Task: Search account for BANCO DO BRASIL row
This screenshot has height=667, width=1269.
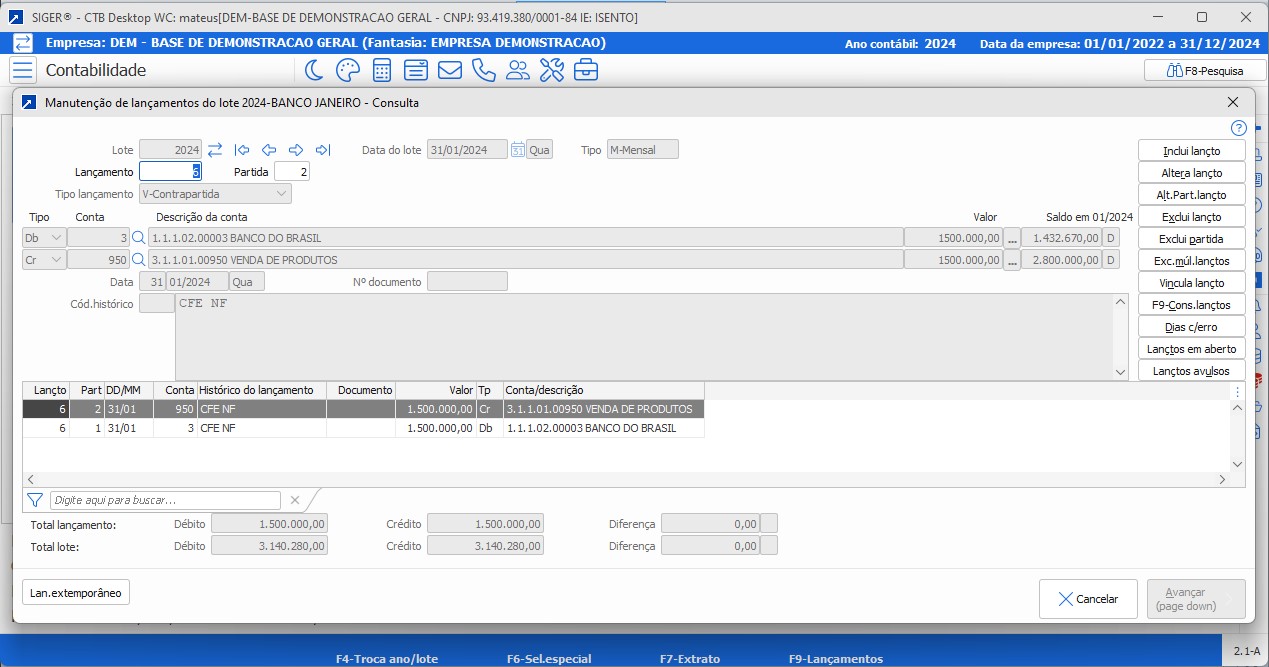Action: tap(139, 238)
